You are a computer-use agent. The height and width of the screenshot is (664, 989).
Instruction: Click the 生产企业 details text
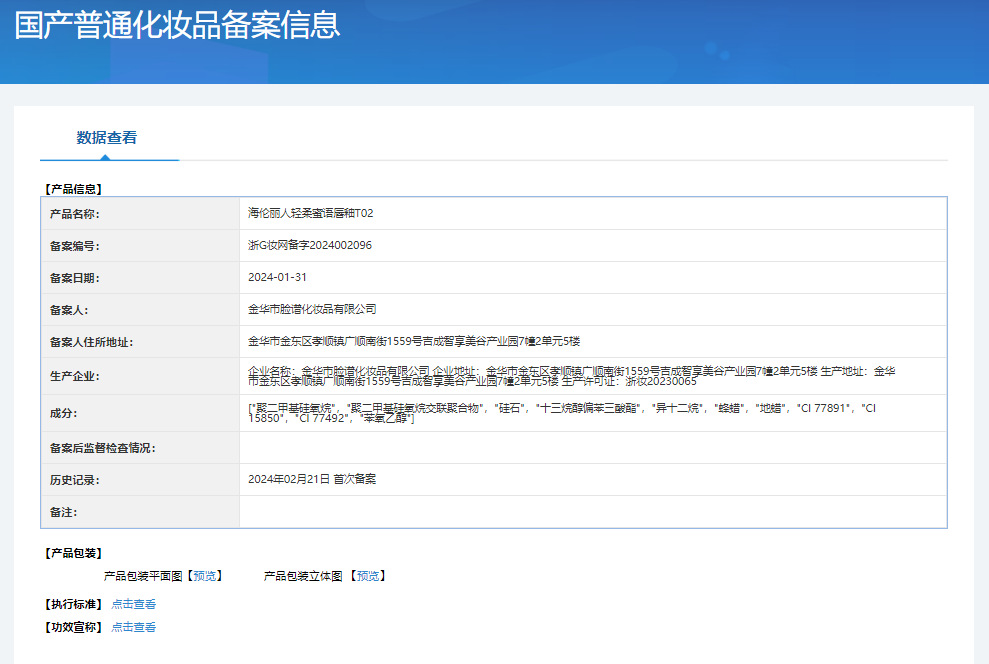click(x=570, y=376)
